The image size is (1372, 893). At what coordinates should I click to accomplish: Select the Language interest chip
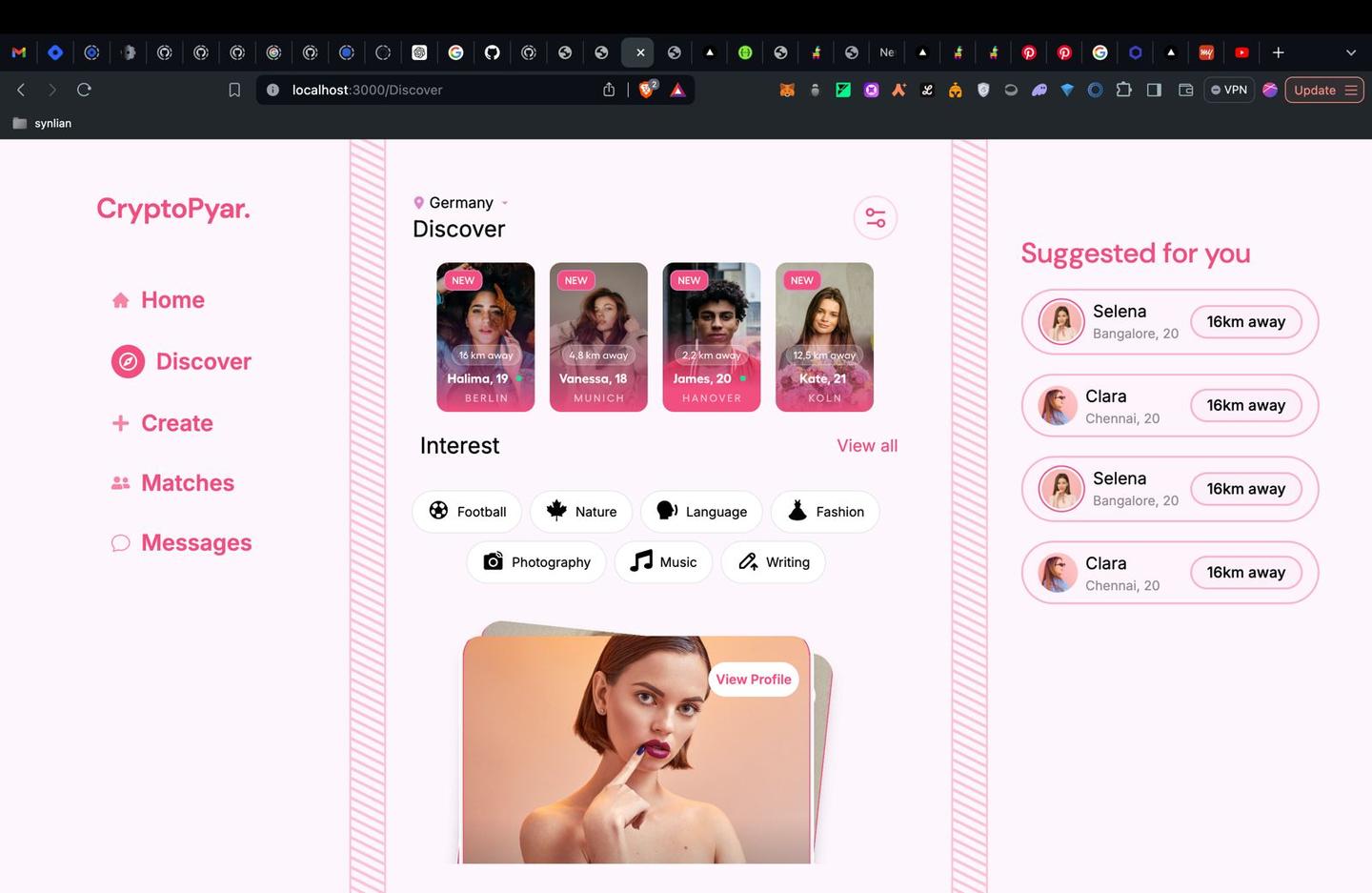(x=701, y=512)
